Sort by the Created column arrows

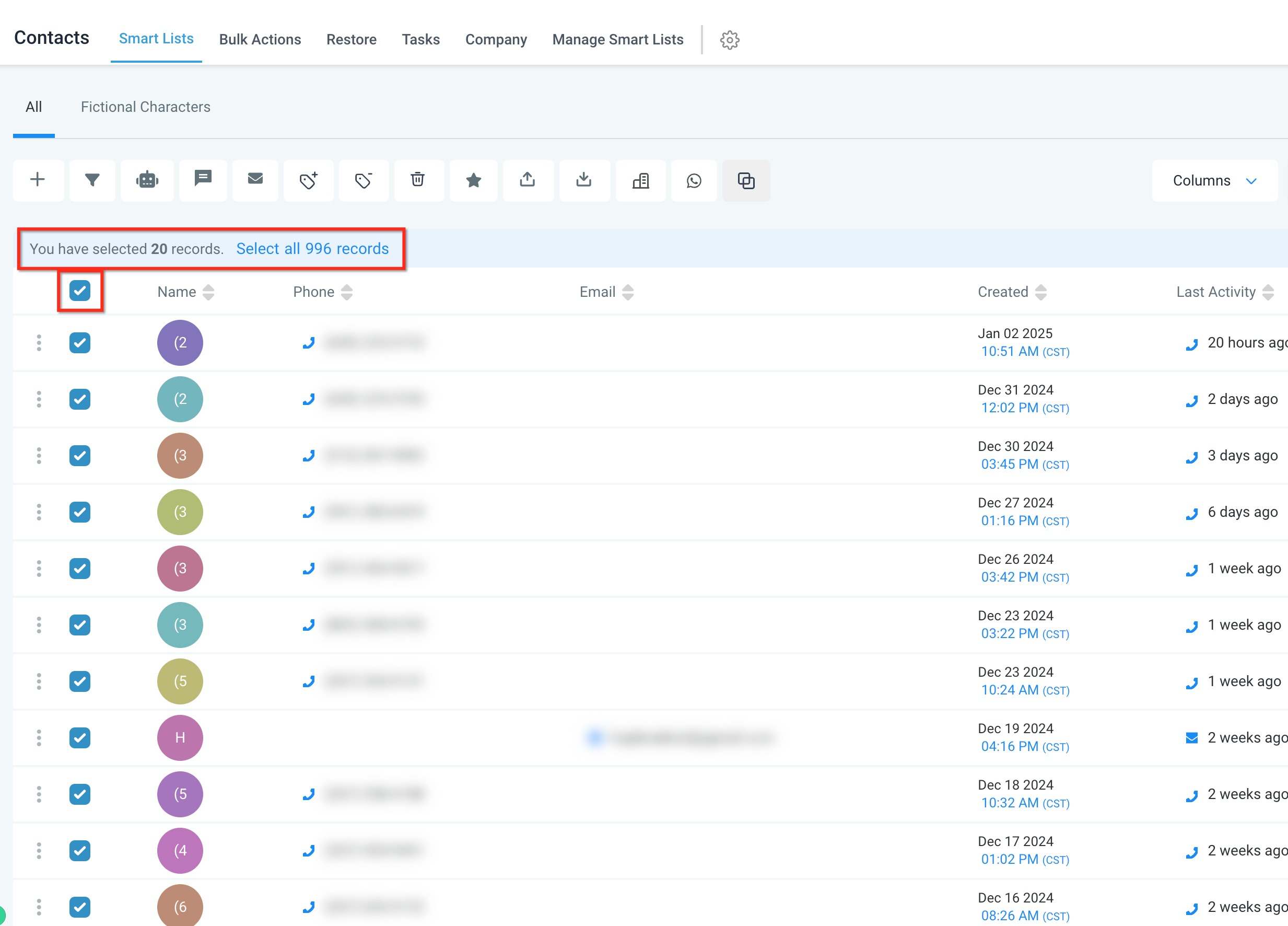click(1040, 292)
